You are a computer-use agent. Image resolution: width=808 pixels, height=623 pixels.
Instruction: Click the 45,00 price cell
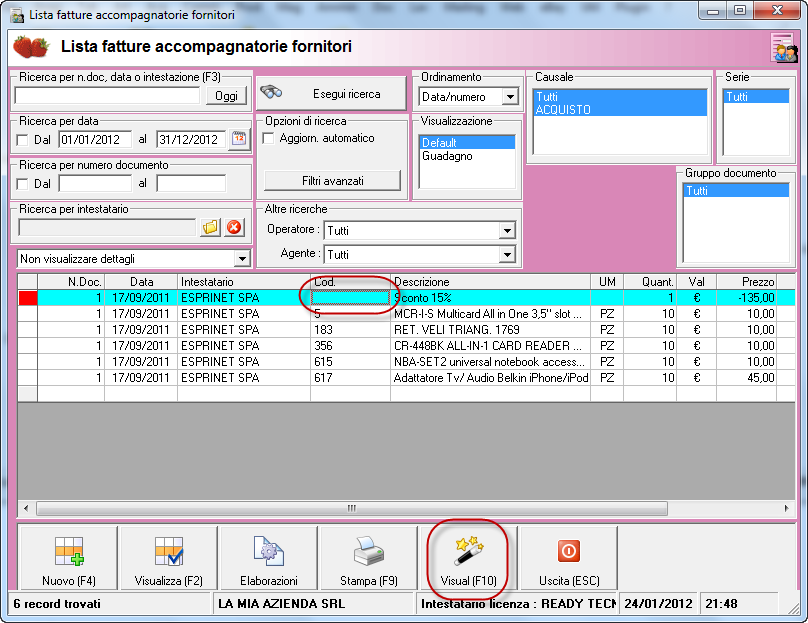(746, 378)
